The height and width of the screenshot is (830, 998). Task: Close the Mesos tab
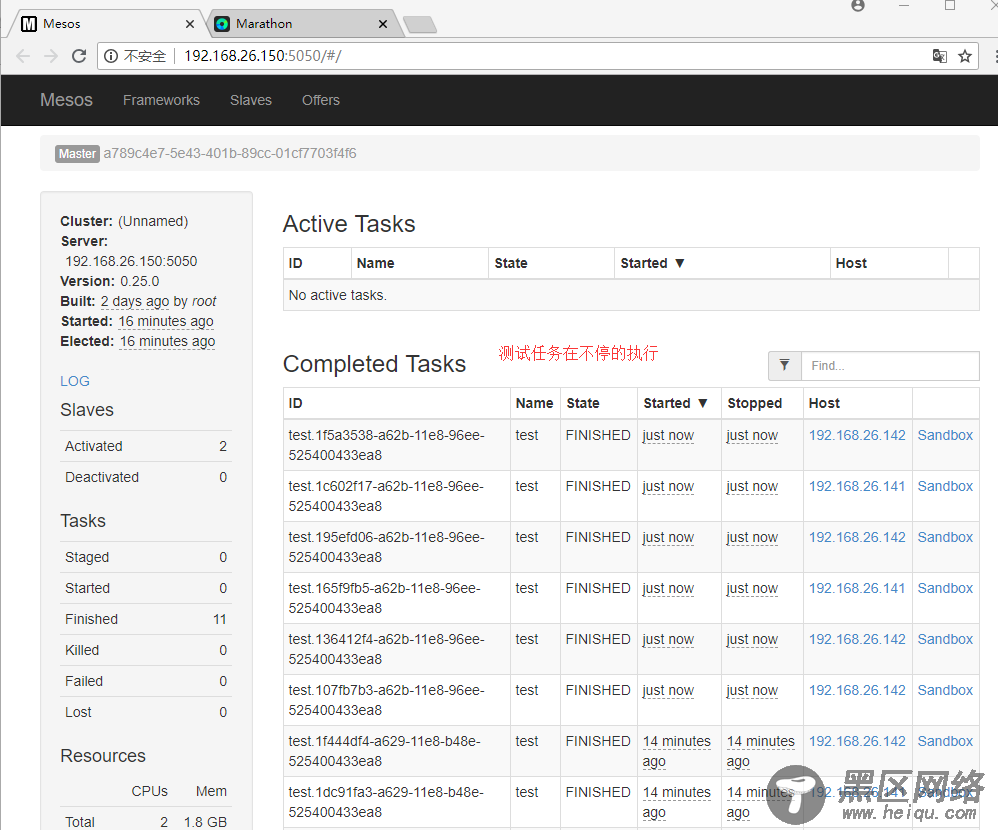tap(190, 24)
